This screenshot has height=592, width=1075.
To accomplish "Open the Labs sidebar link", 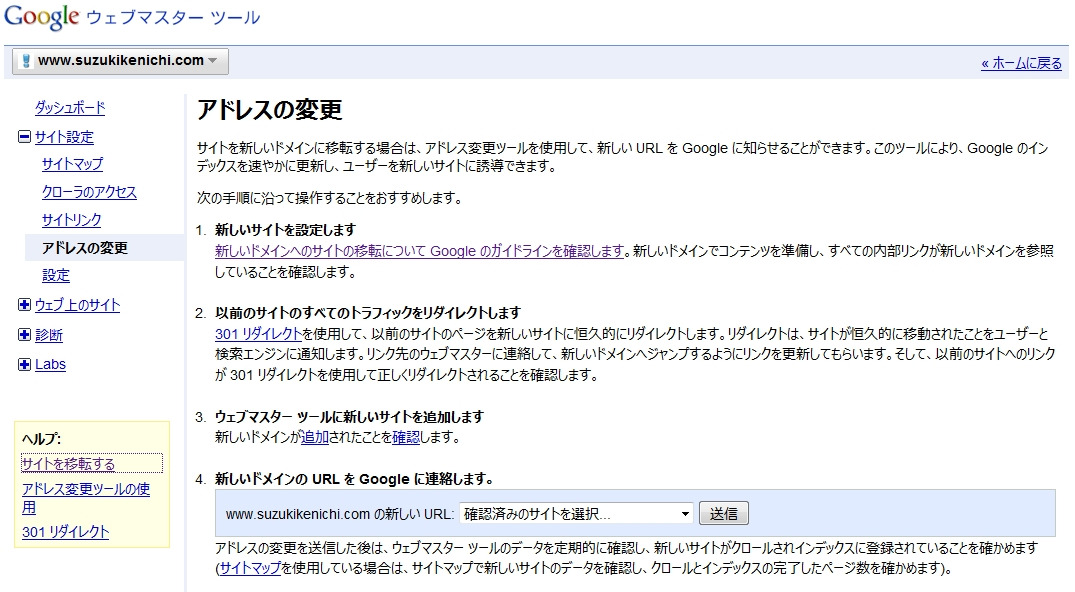I will pos(51,364).
